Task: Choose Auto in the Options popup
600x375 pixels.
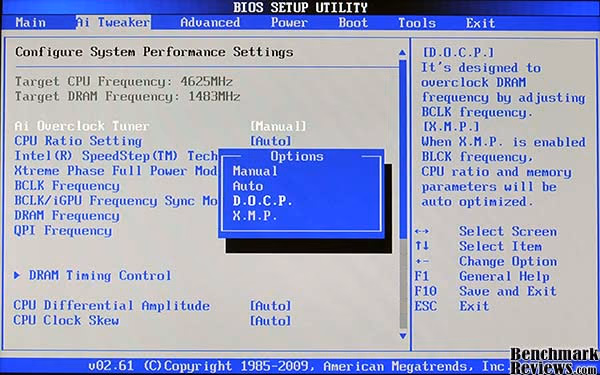Action: [x=248, y=186]
